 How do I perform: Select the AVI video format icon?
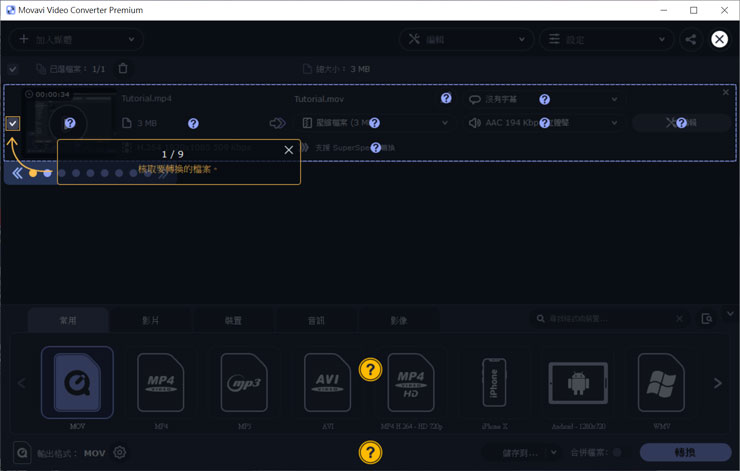328,382
